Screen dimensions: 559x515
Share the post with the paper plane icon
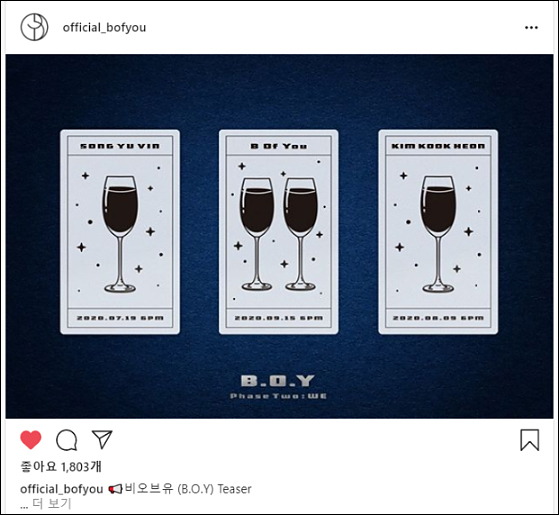pos(102,439)
